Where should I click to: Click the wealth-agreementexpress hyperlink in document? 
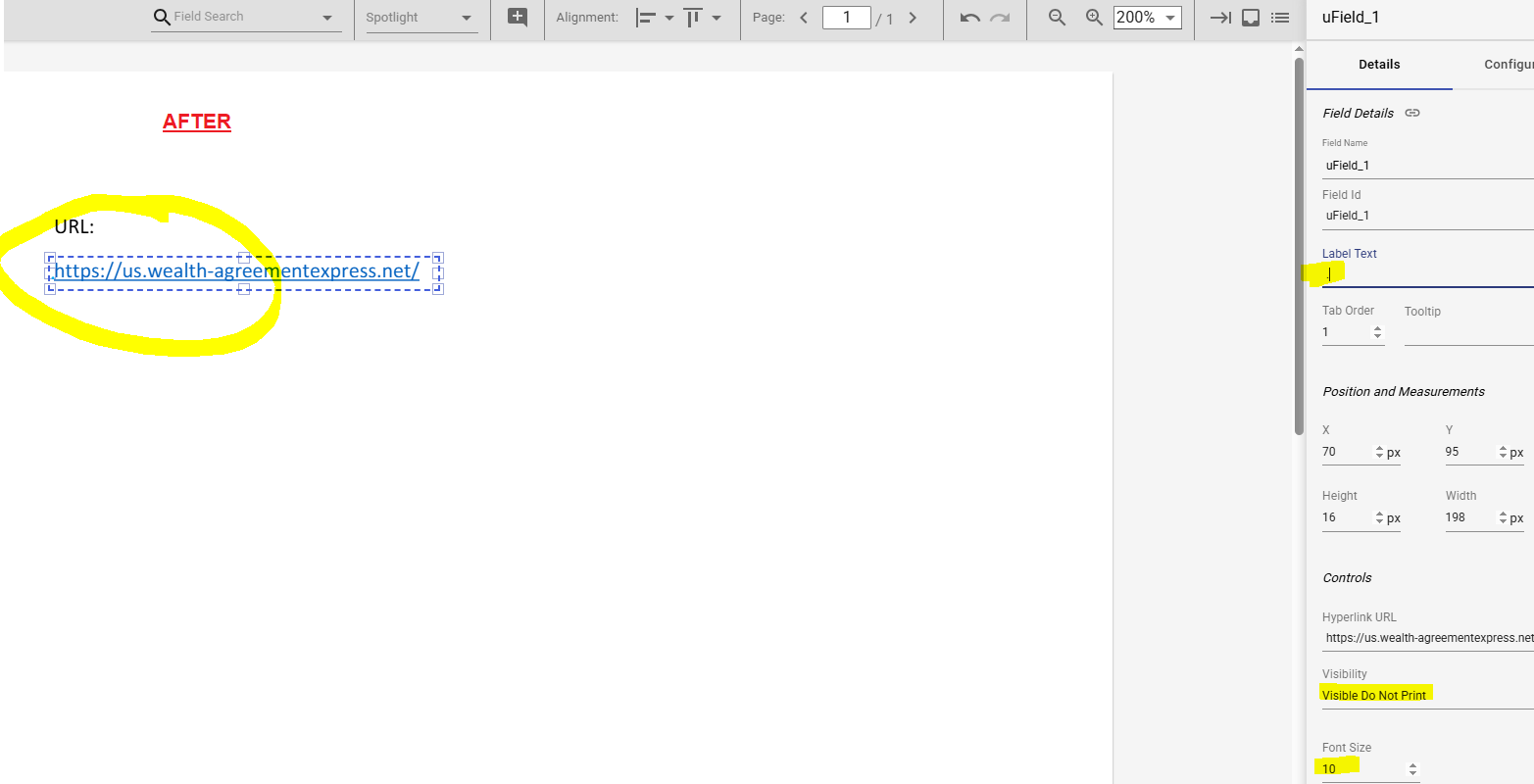pyautogui.click(x=237, y=271)
